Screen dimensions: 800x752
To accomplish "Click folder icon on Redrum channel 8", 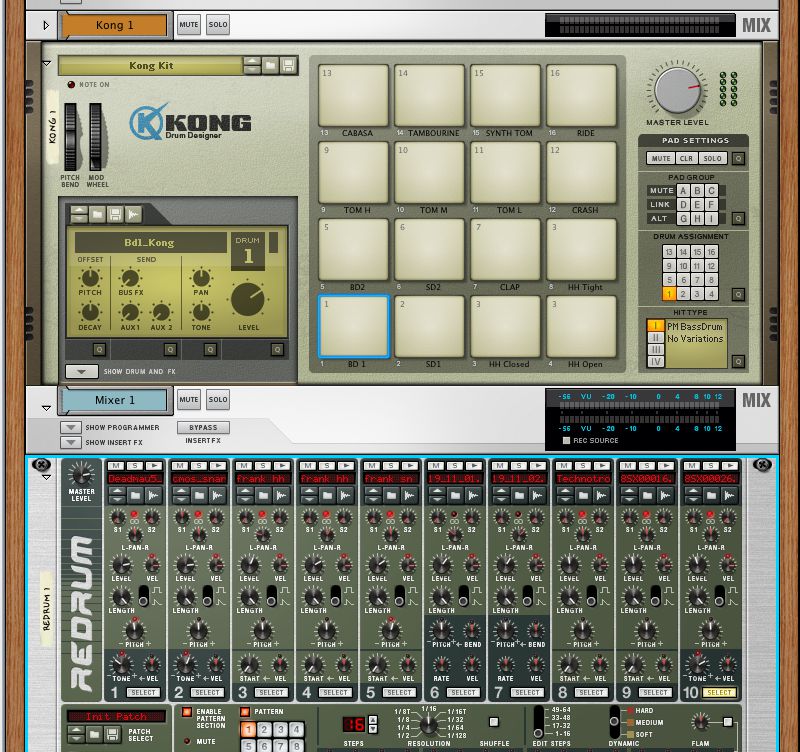I will coord(583,495).
